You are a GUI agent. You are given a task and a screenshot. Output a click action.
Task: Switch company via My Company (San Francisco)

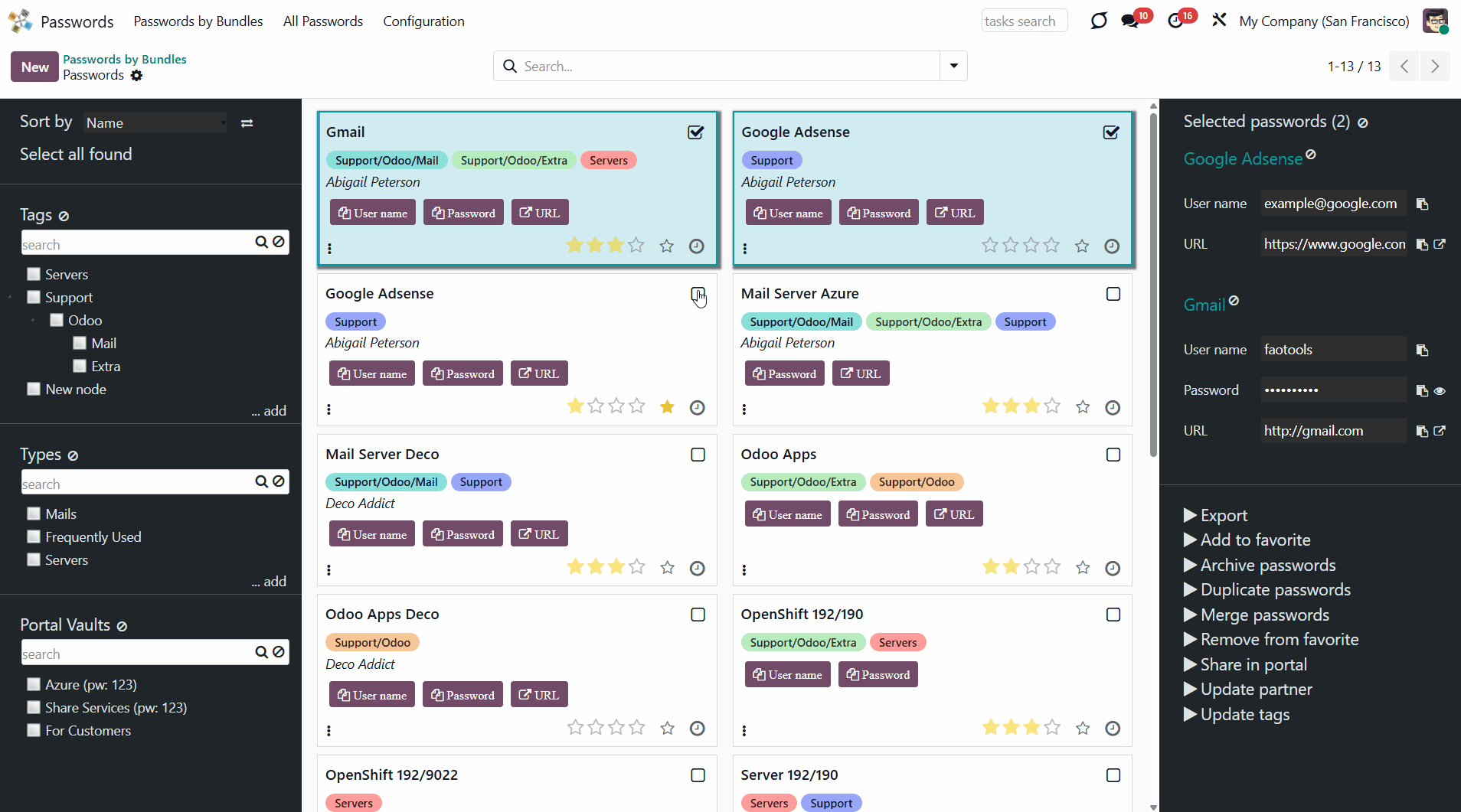[1324, 21]
